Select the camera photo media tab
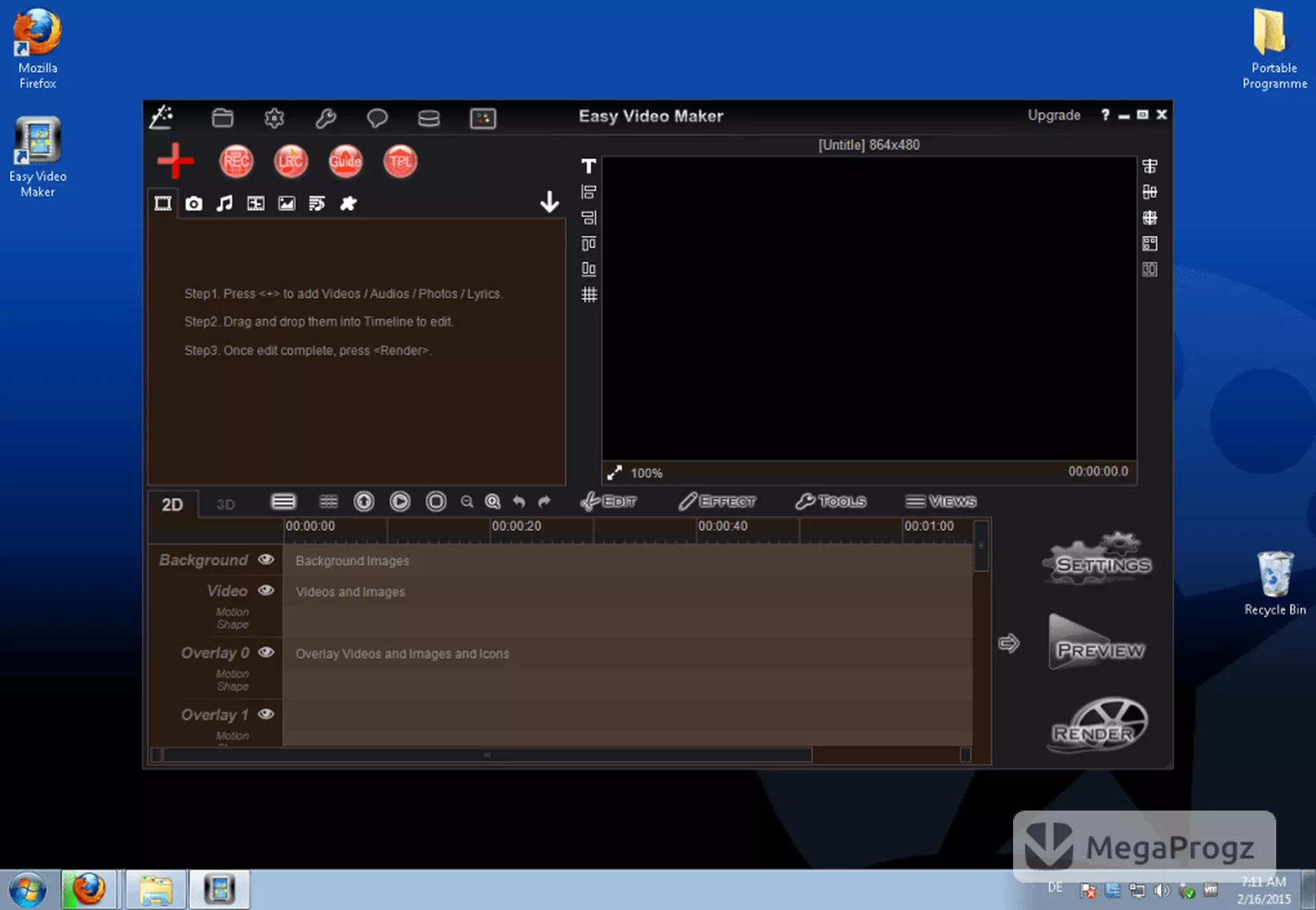The width and height of the screenshot is (1316, 910). pos(194,204)
